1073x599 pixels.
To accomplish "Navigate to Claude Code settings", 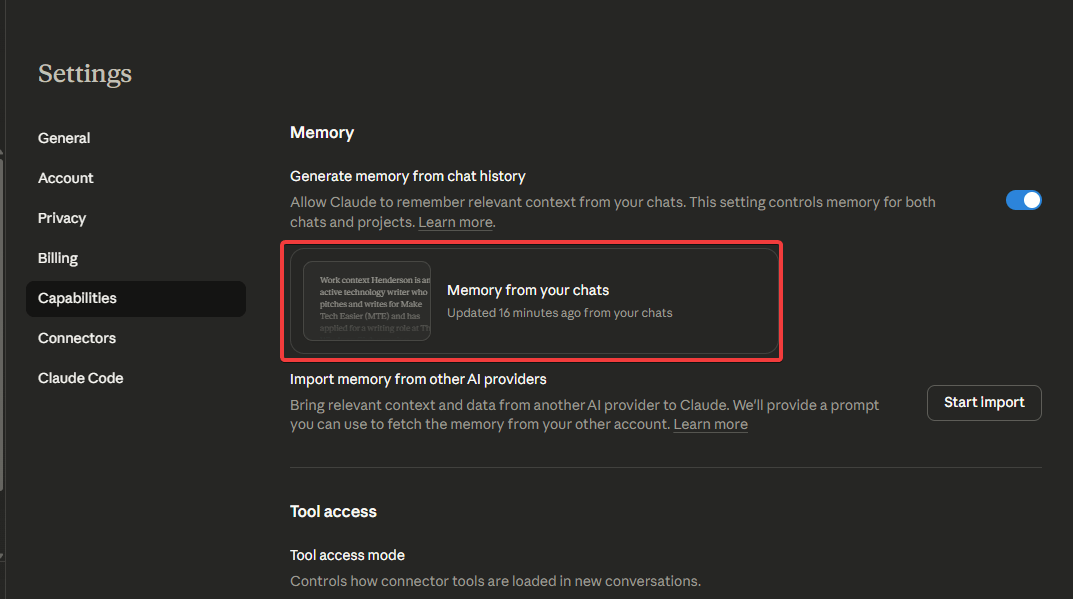I will [81, 378].
